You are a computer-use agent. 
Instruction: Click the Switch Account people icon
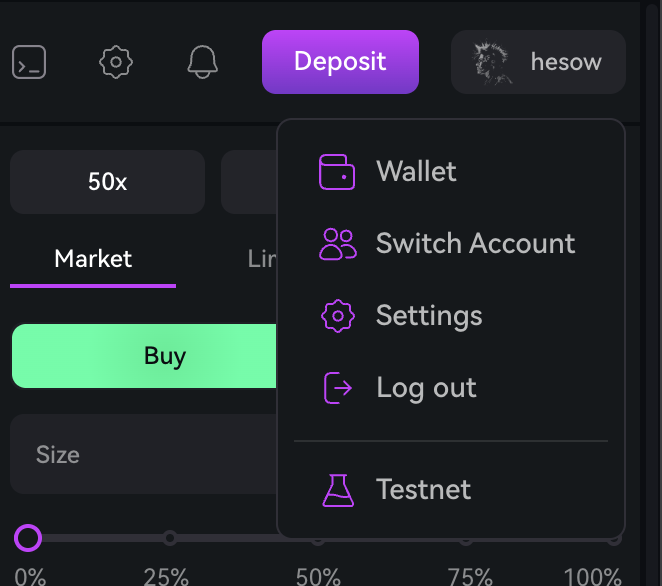click(337, 243)
